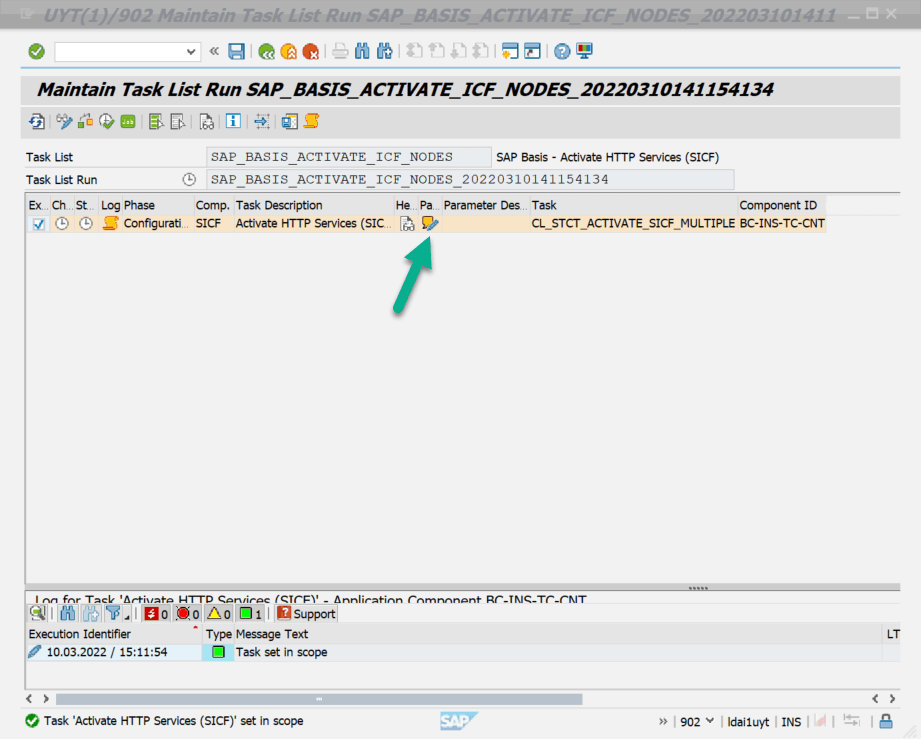This screenshot has width=921, height=739.
Task: Open the Log scroll icon in task row
Action: (x=110, y=223)
